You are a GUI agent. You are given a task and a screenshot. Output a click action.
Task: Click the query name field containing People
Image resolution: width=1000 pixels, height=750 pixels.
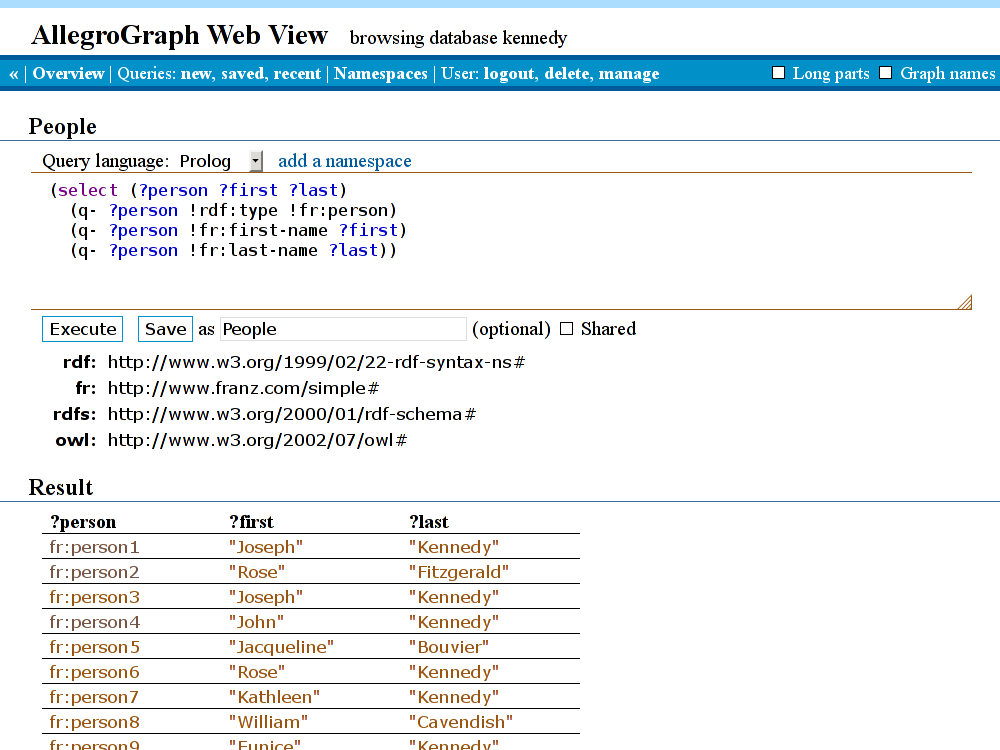tap(343, 329)
